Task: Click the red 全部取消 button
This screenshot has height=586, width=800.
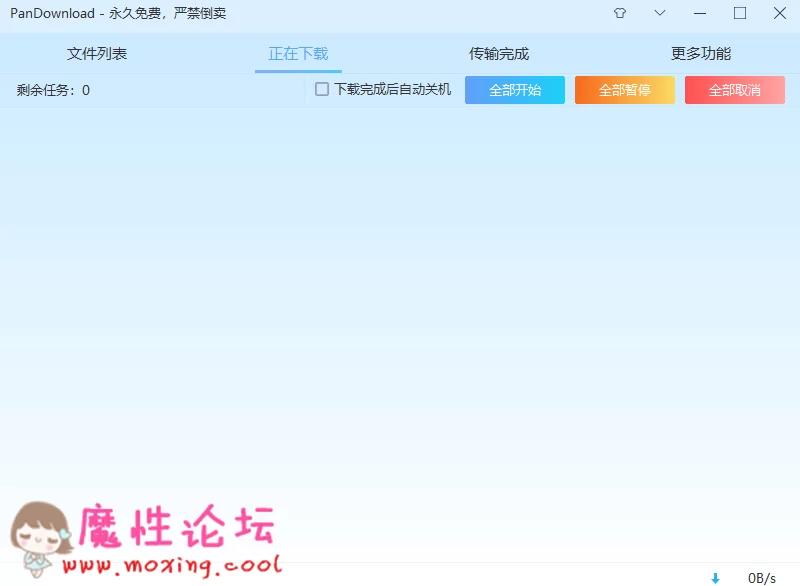Action: click(x=735, y=90)
